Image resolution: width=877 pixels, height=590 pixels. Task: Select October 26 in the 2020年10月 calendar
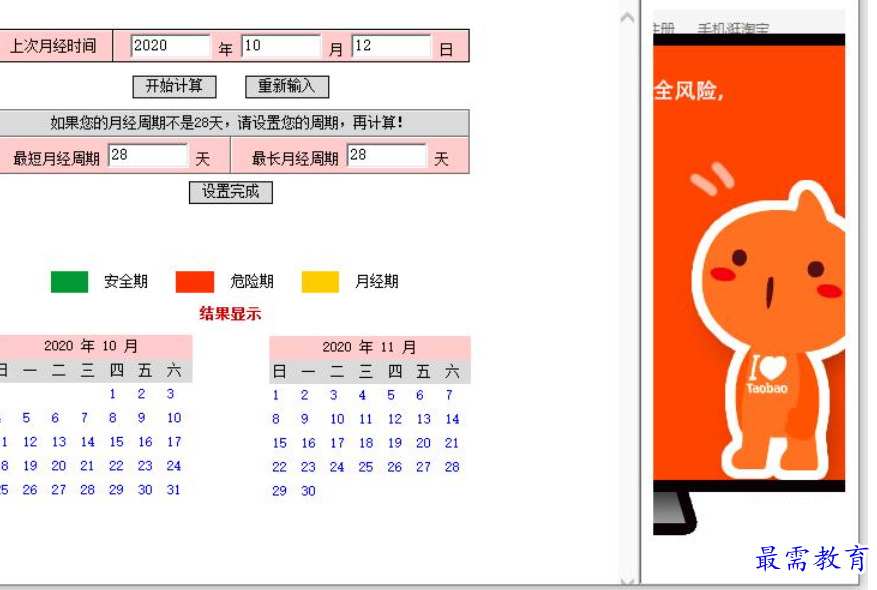point(30,490)
